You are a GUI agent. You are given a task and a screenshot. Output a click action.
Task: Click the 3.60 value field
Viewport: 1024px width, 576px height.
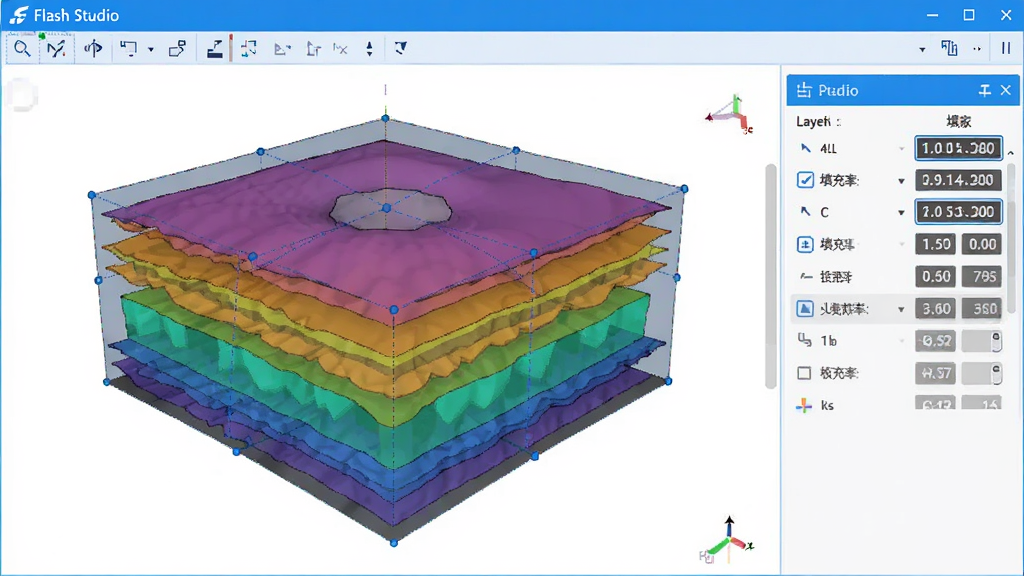pos(936,308)
